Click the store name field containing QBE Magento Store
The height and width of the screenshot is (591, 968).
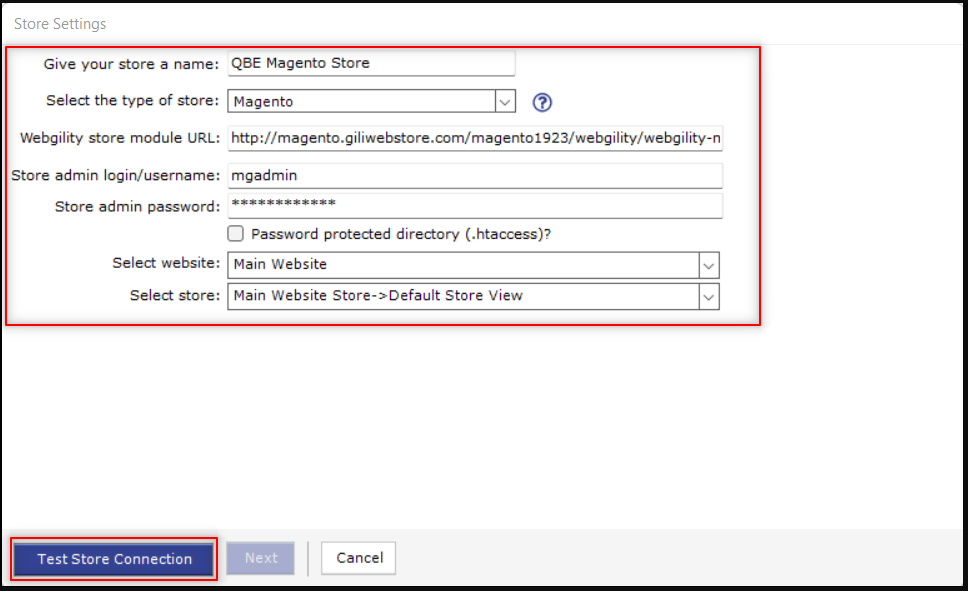371,64
